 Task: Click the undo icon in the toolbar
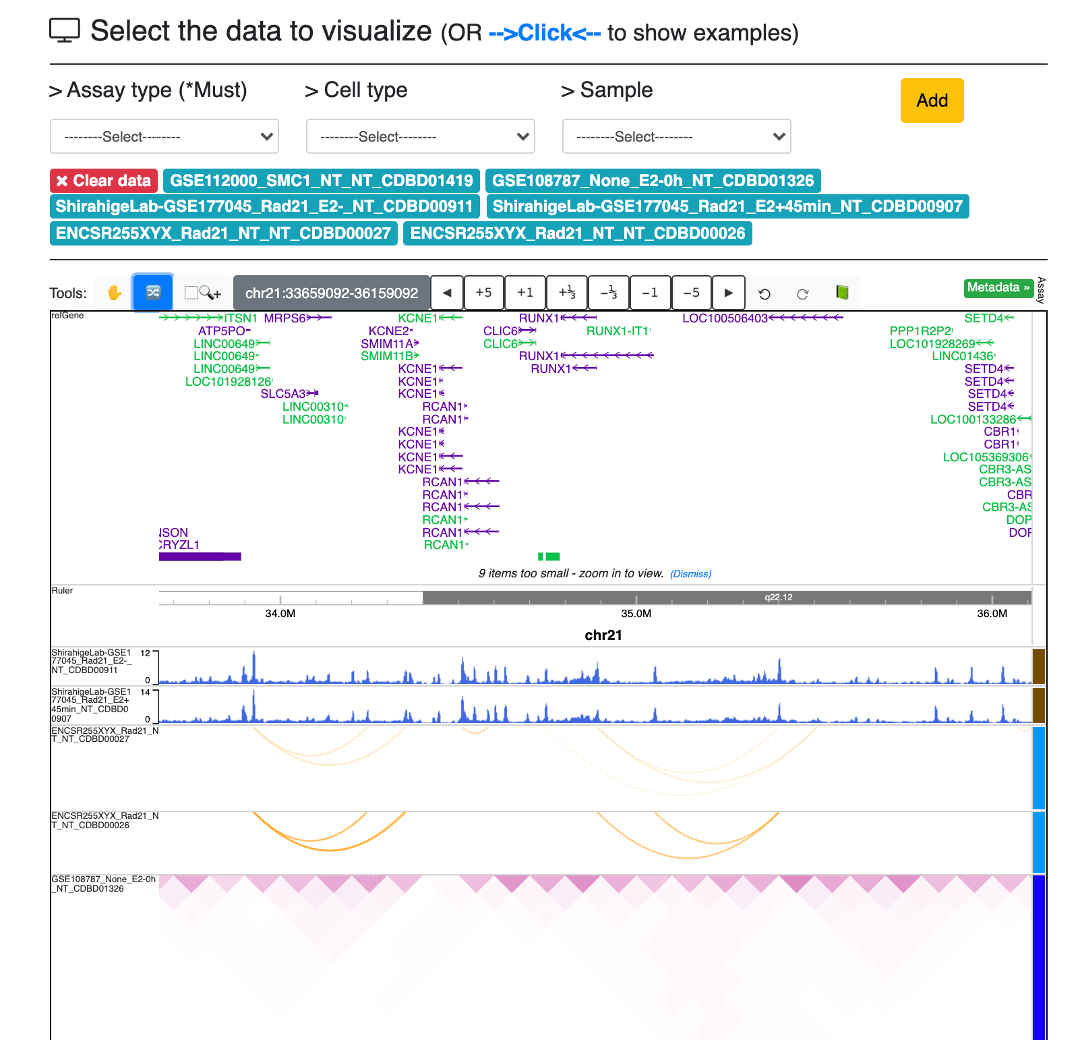pos(765,293)
